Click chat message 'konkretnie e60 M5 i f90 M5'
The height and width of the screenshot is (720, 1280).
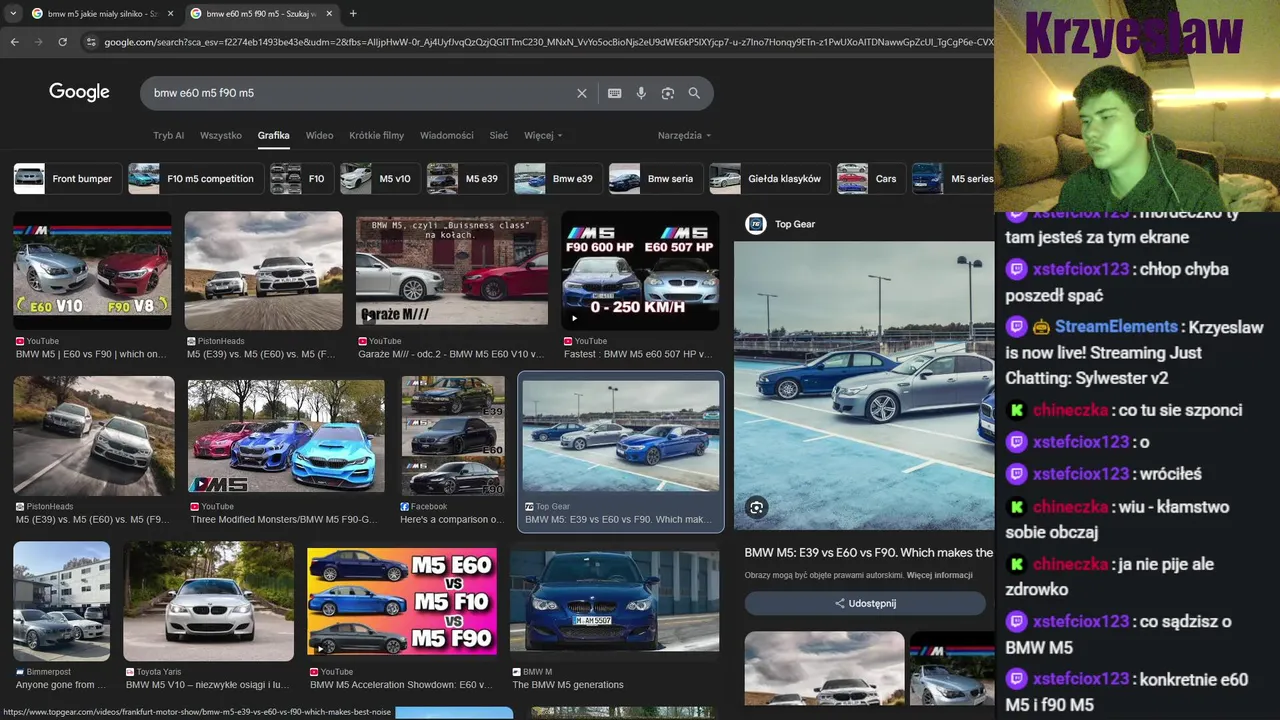pos(1127,692)
